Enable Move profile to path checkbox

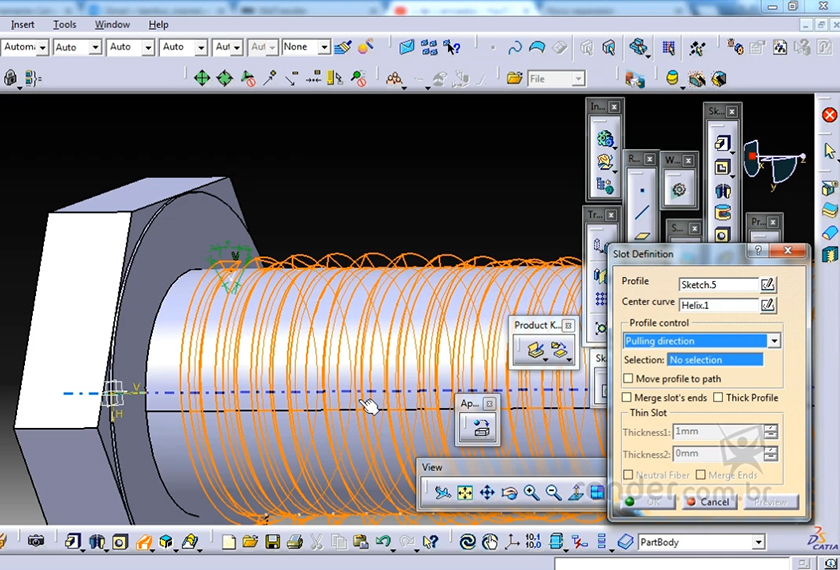[628, 379]
